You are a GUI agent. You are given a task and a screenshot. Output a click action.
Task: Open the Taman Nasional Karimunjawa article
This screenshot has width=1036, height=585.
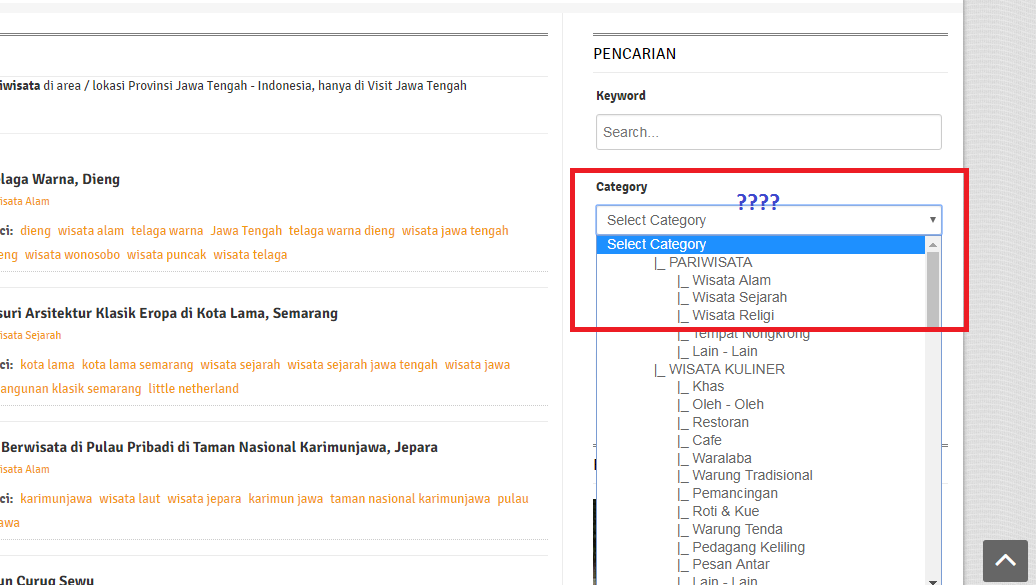[x=220, y=447]
